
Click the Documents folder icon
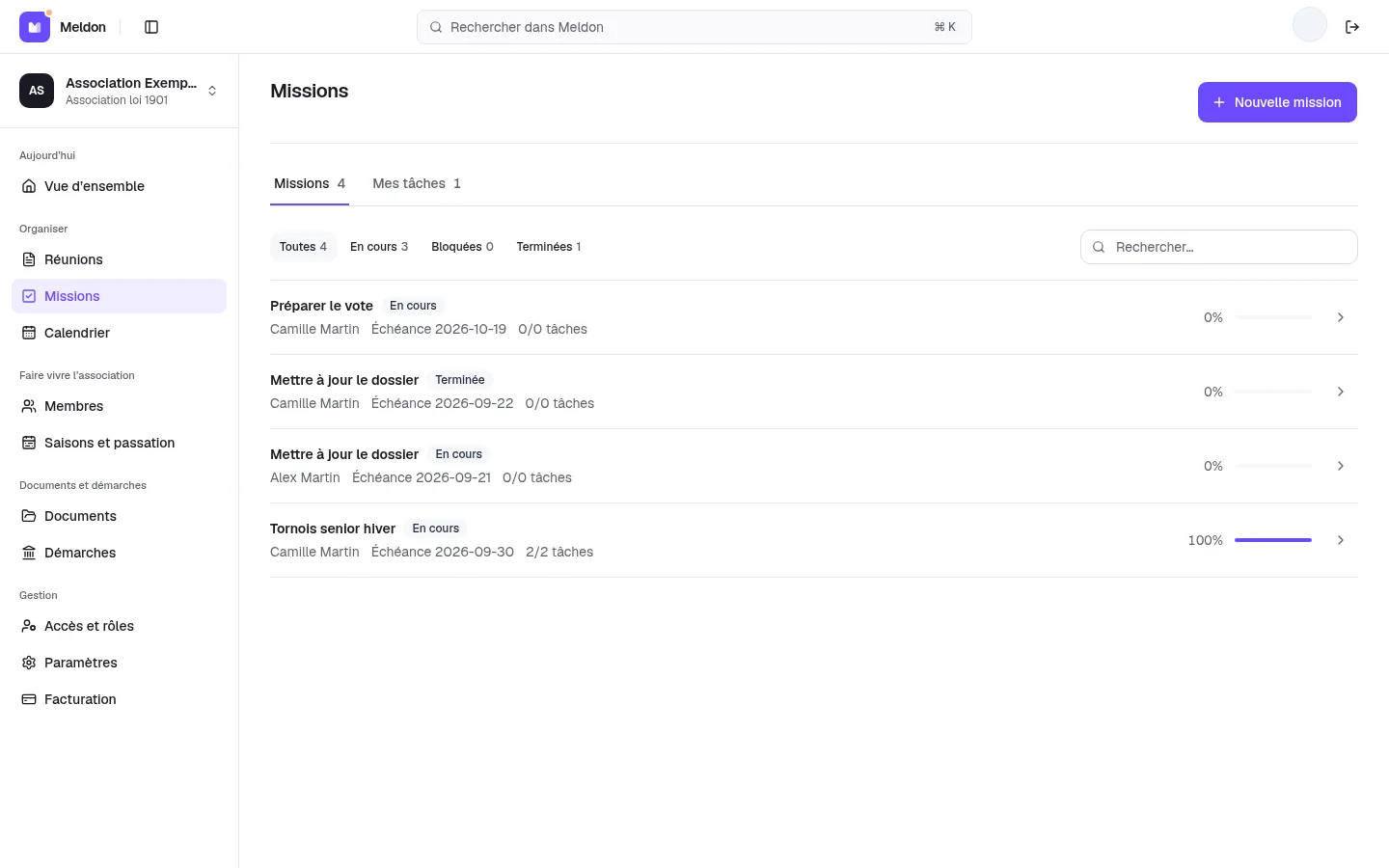click(x=29, y=516)
